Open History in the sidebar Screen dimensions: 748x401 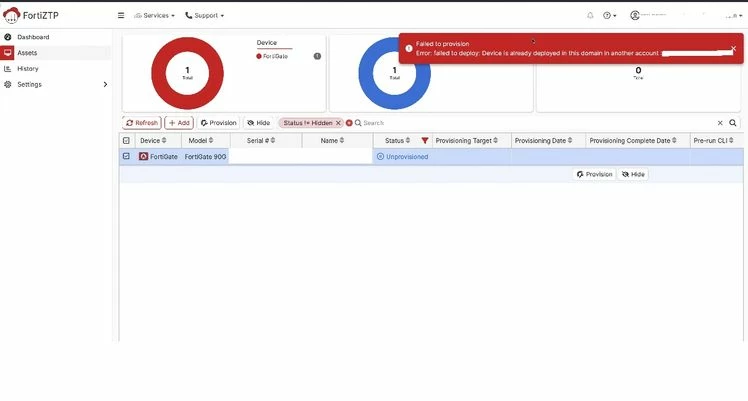pyautogui.click(x=28, y=68)
